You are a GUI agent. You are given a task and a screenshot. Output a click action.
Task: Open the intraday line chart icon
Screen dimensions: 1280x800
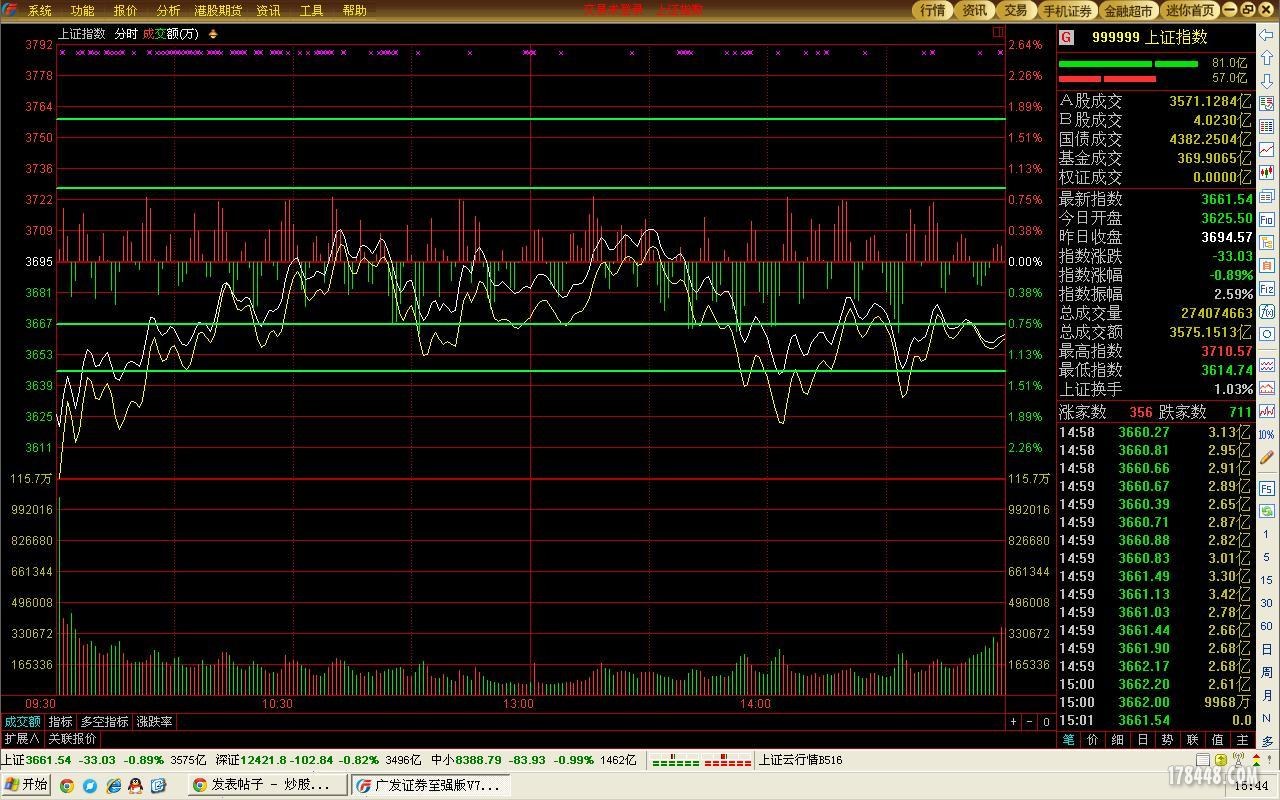pyautogui.click(x=1266, y=149)
